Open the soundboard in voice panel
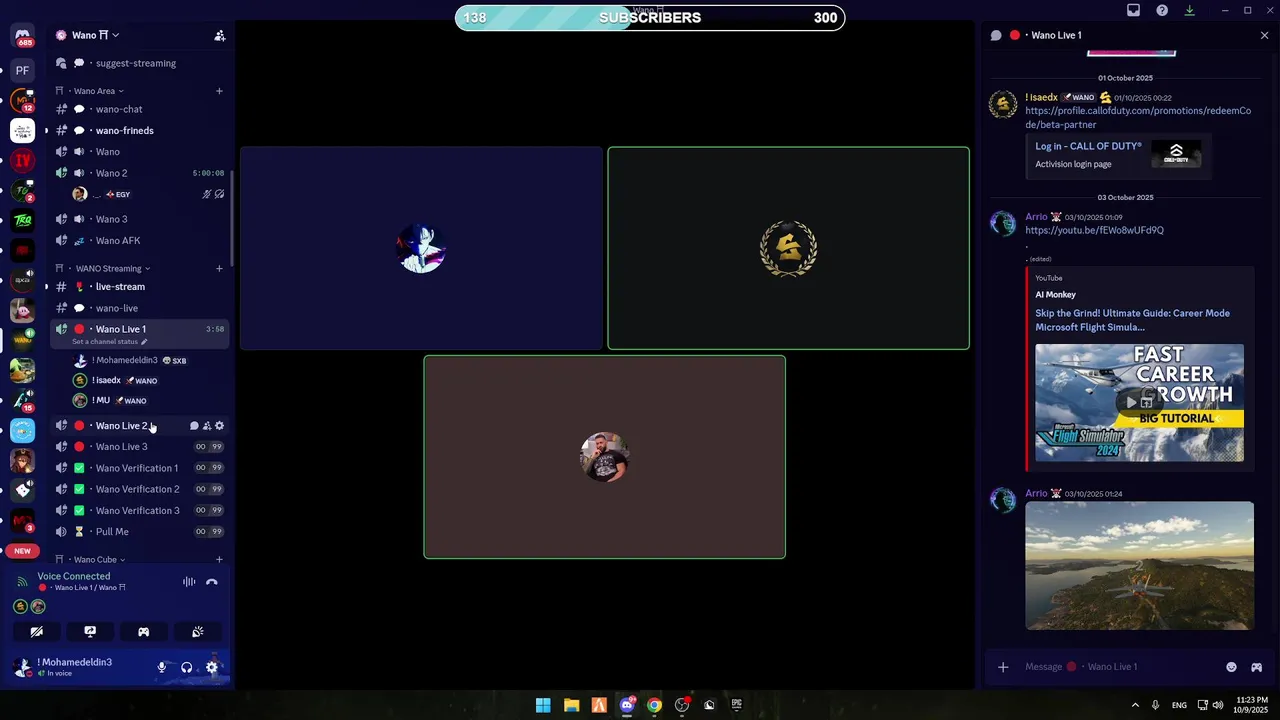1280x720 pixels. point(197,632)
